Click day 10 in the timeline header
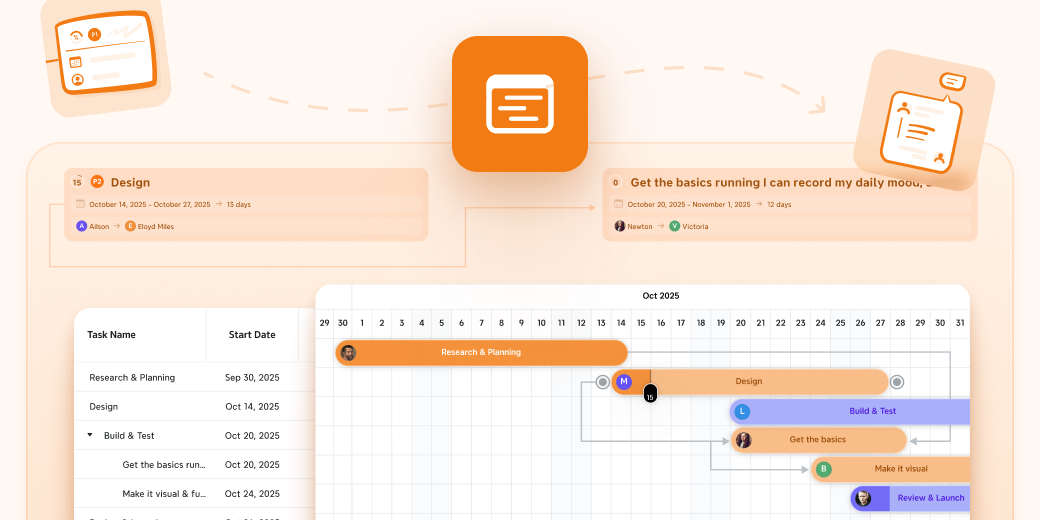The image size is (1040, 520). [541, 323]
